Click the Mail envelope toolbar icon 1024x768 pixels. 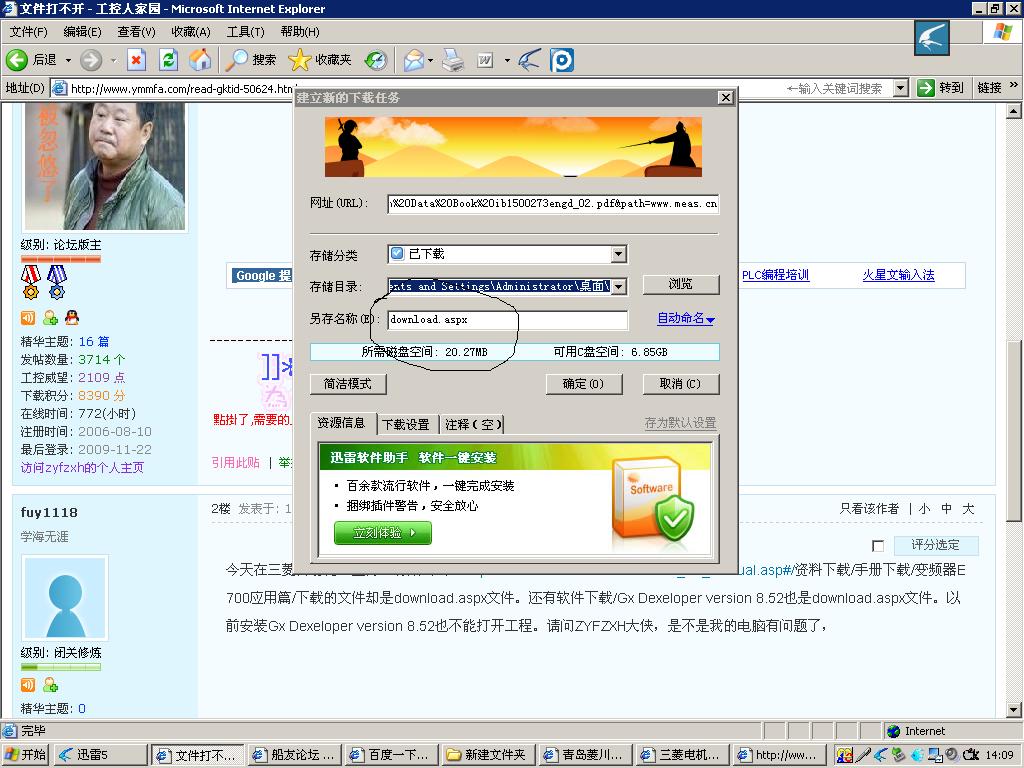[x=413, y=61]
